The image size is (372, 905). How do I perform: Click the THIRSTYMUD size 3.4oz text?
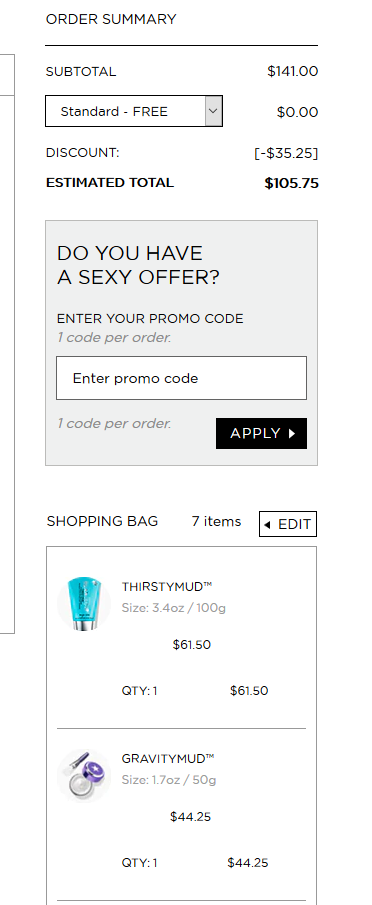pyautogui.click(x=174, y=608)
